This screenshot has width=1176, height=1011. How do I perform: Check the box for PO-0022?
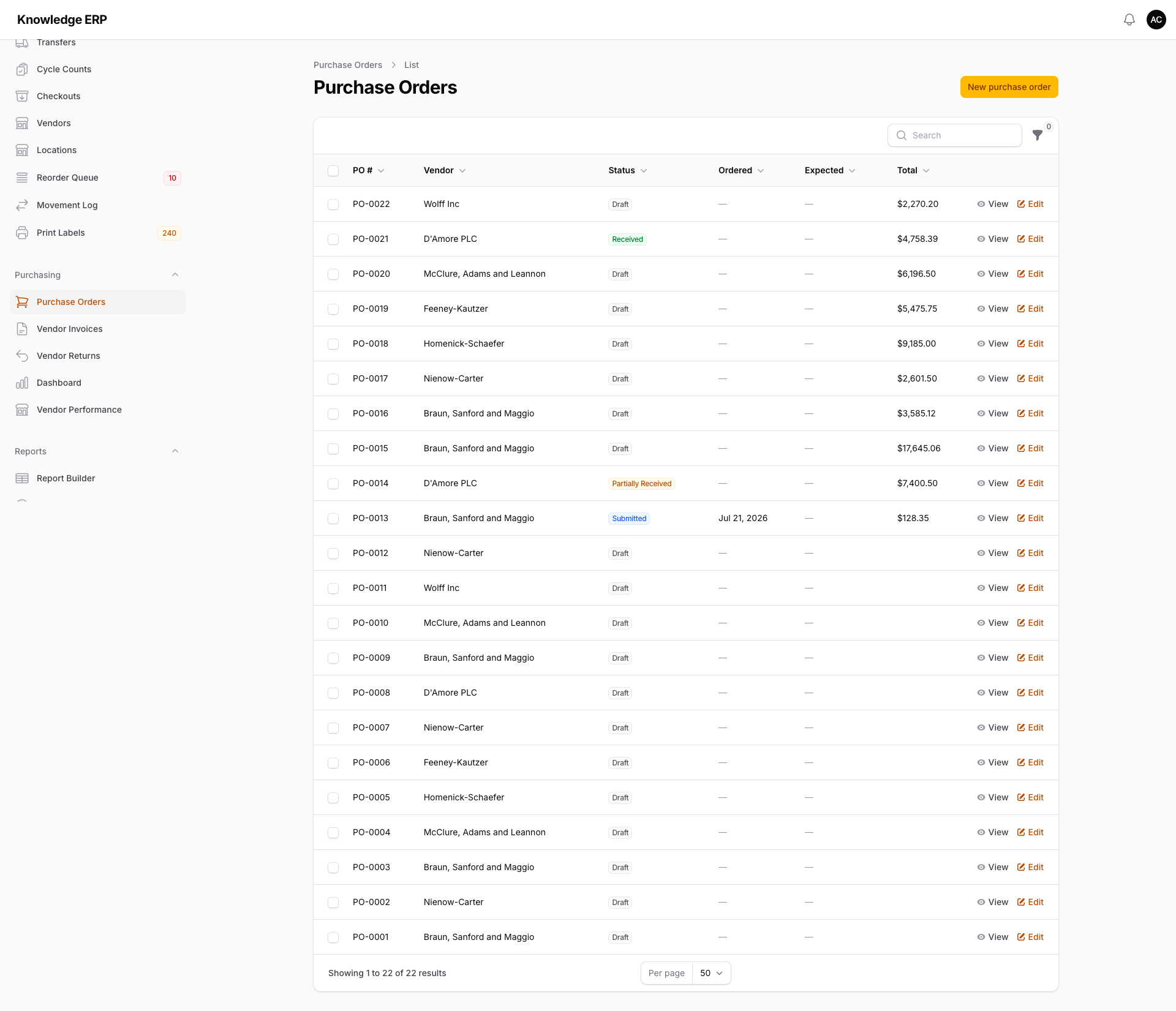[x=333, y=205]
